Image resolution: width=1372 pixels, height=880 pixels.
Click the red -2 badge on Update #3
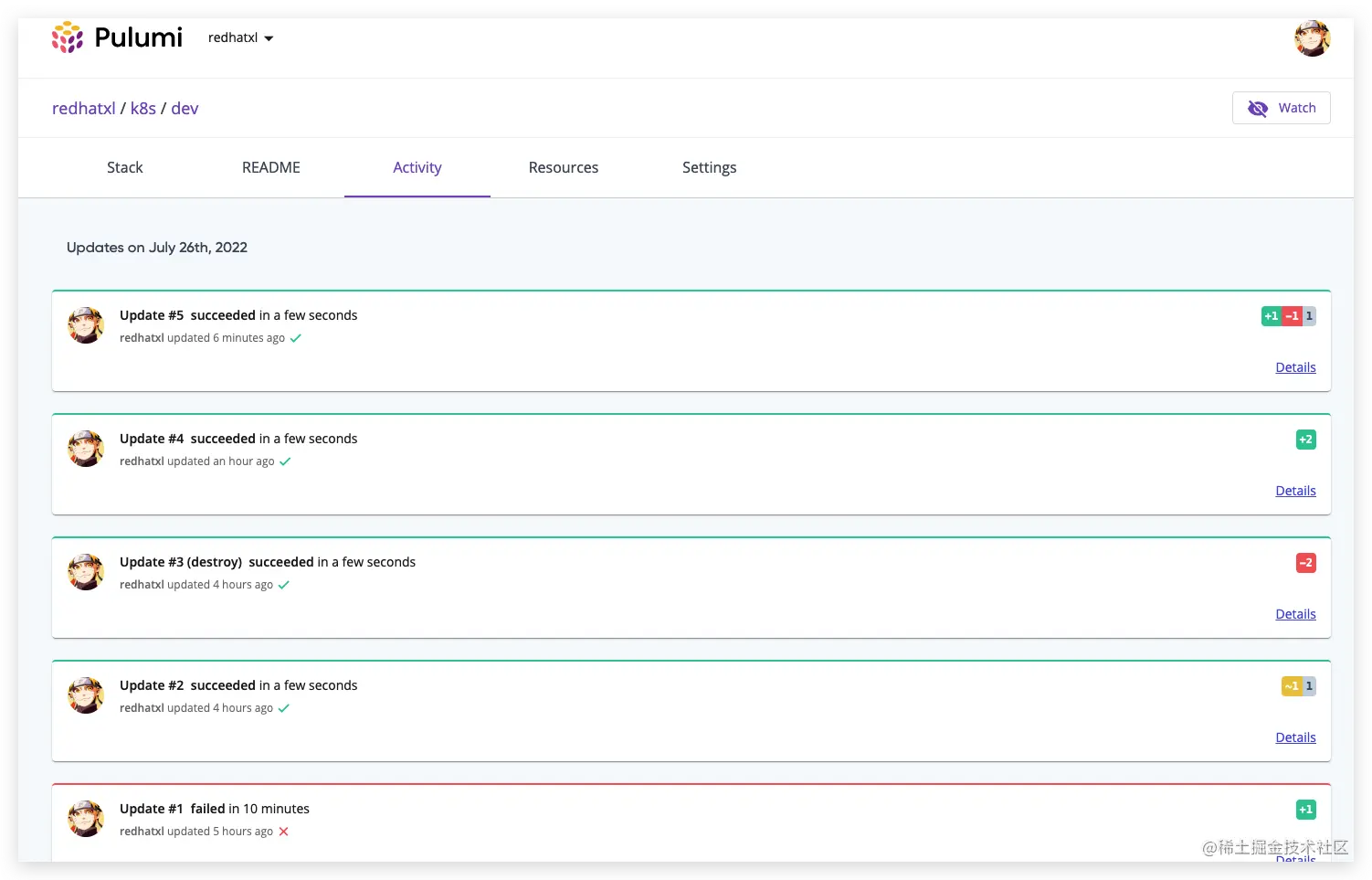[1306, 563]
